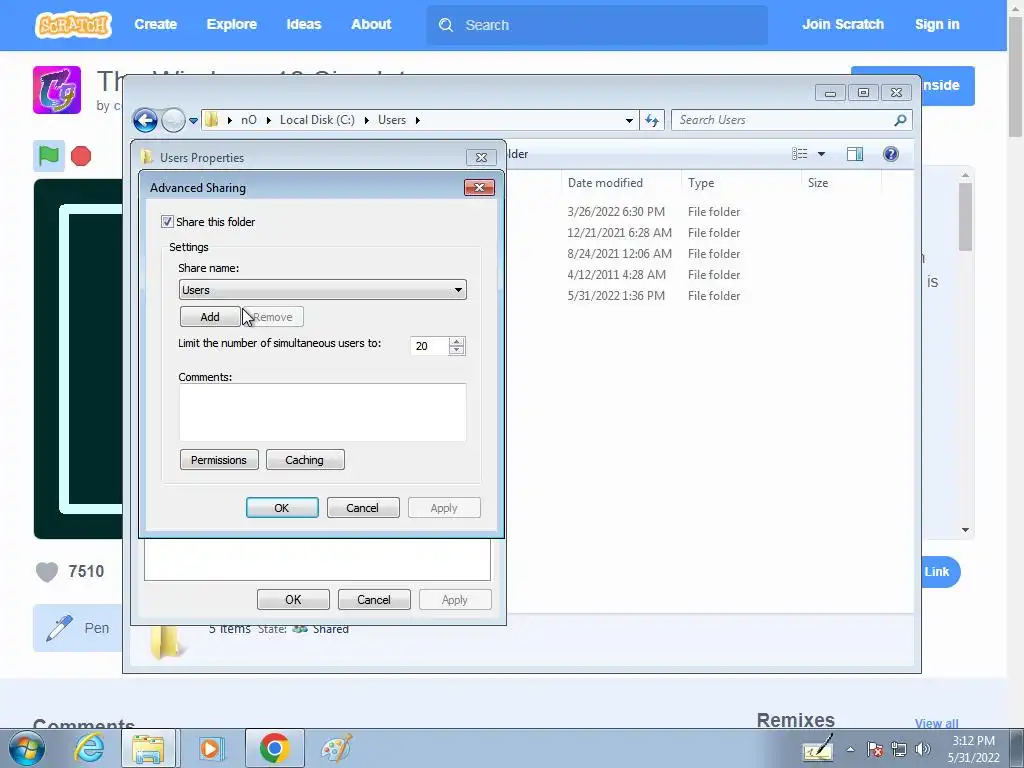The height and width of the screenshot is (768, 1024).
Task: Click the View all remixes link
Action: pos(936,723)
